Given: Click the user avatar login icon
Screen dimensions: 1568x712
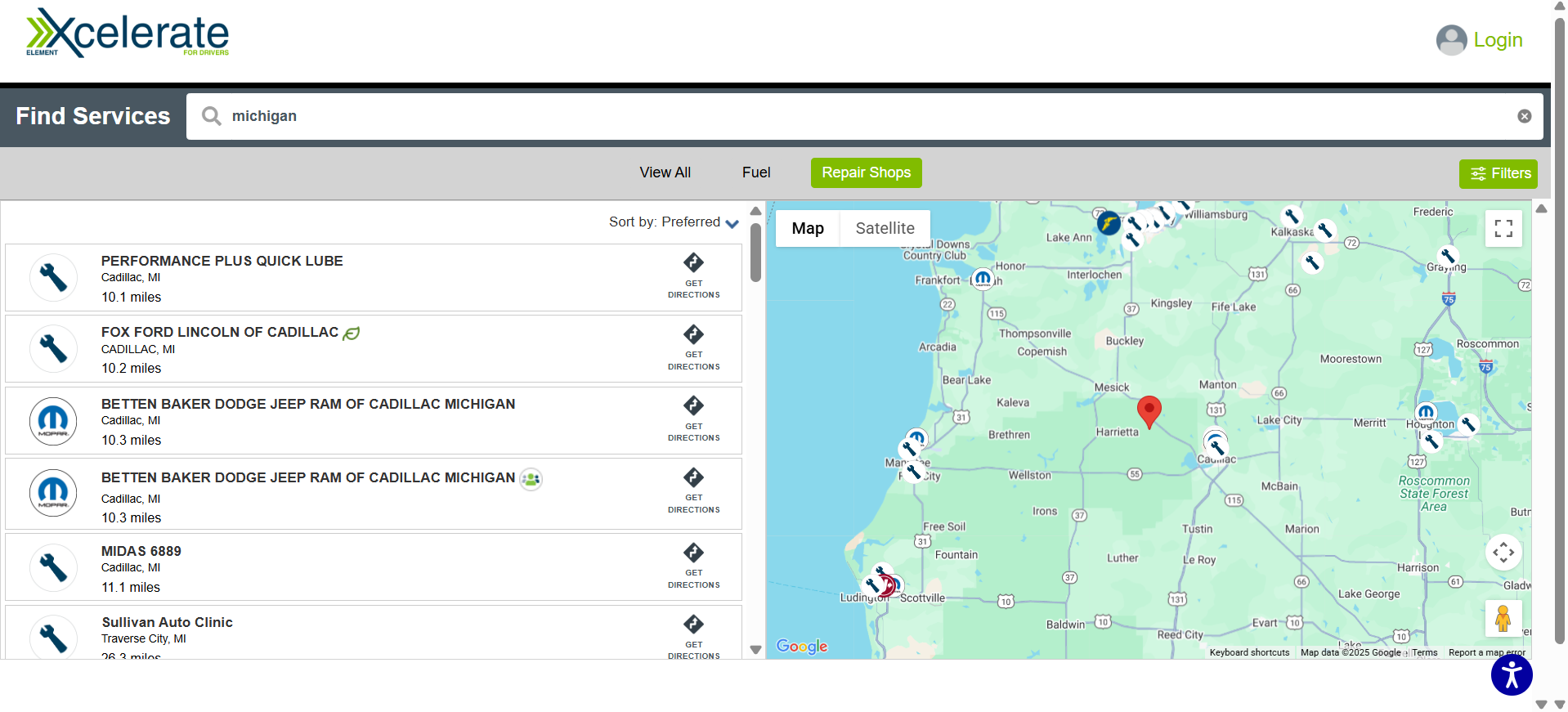Looking at the screenshot, I should (1451, 40).
